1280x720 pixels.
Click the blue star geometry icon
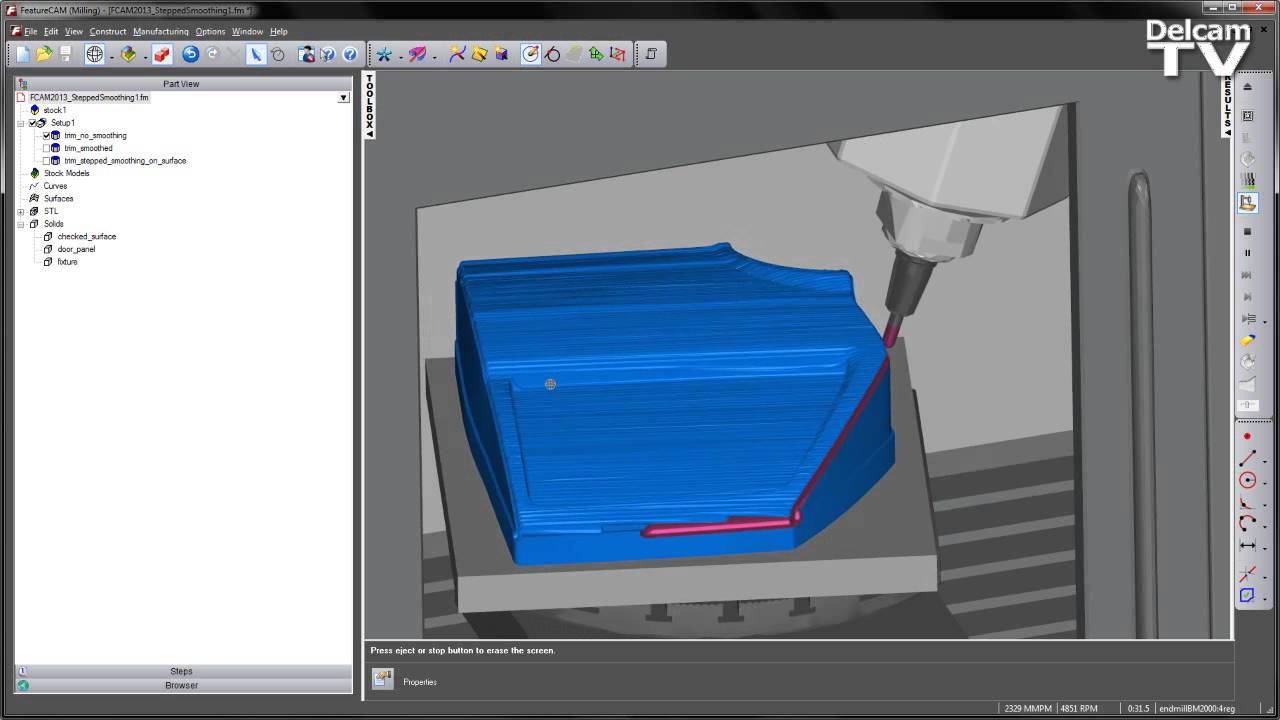(384, 54)
